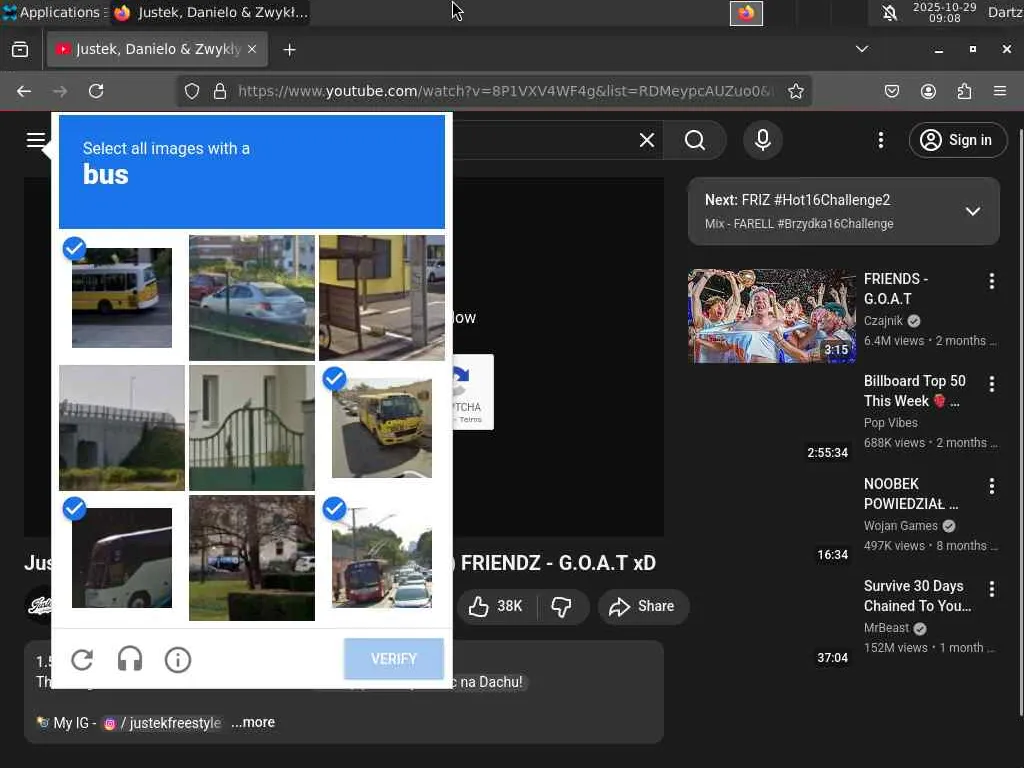Clear the YouTube search box

point(647,140)
